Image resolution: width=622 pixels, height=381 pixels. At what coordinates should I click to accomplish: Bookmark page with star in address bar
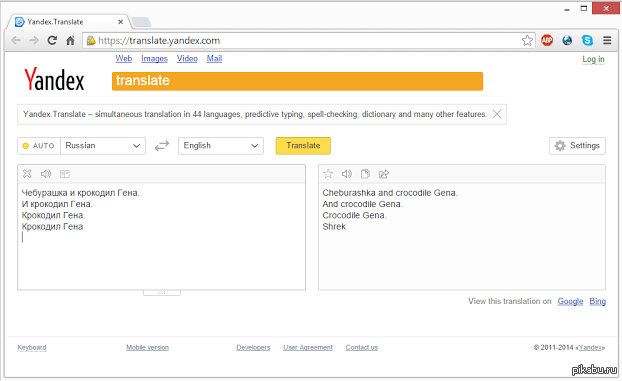tap(527, 40)
